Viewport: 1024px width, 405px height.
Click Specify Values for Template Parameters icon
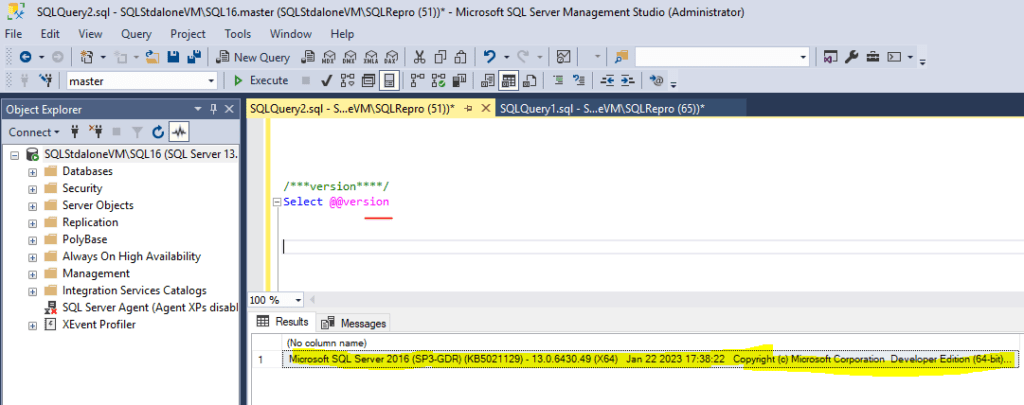[x=656, y=80]
